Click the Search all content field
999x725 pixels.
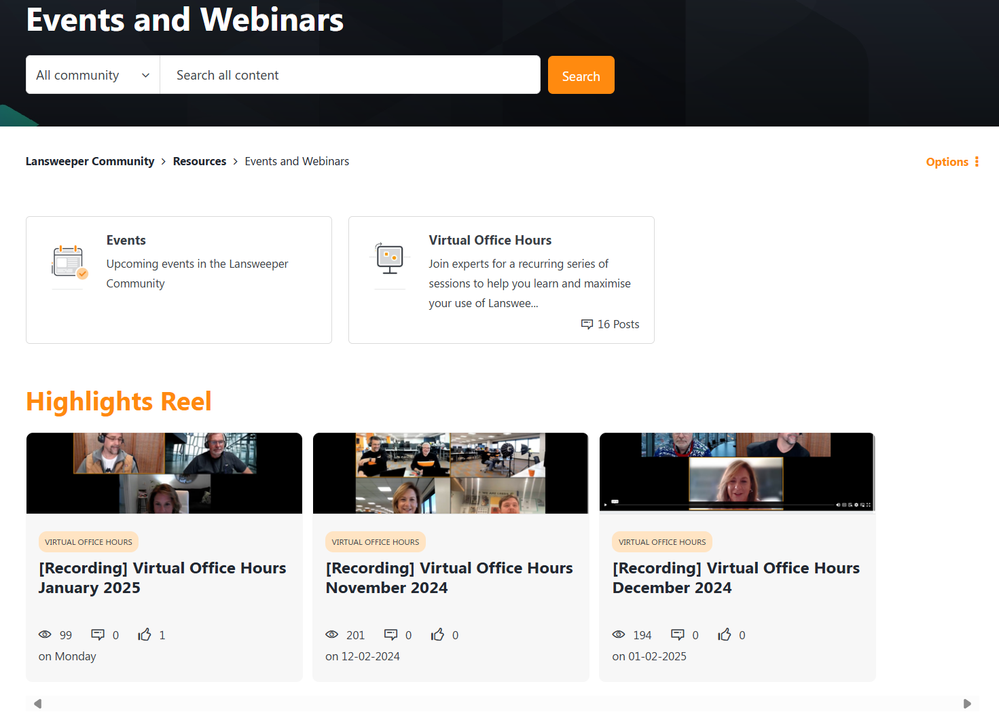pyautogui.click(x=350, y=75)
